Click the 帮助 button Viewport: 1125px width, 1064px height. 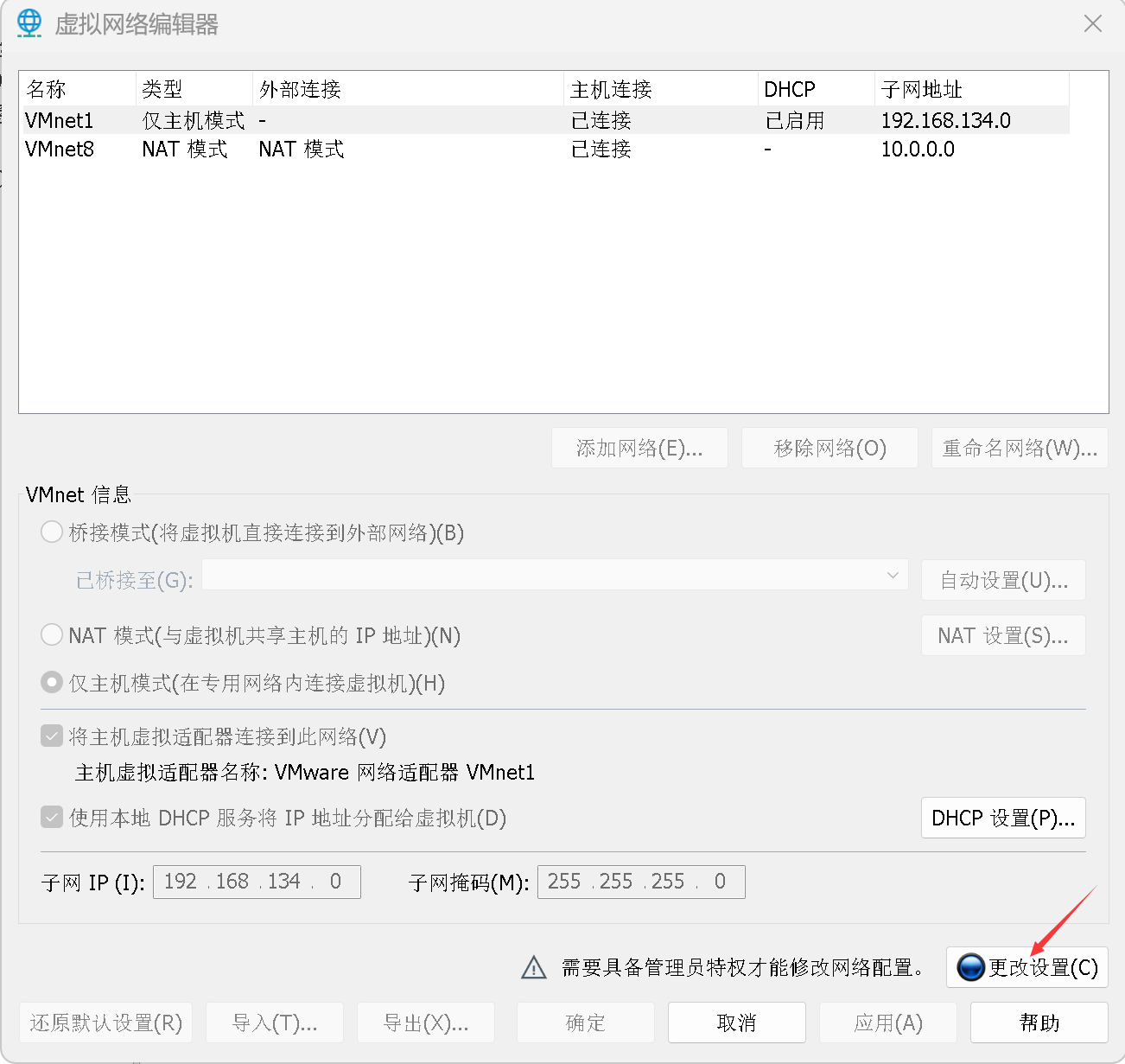1039,1023
